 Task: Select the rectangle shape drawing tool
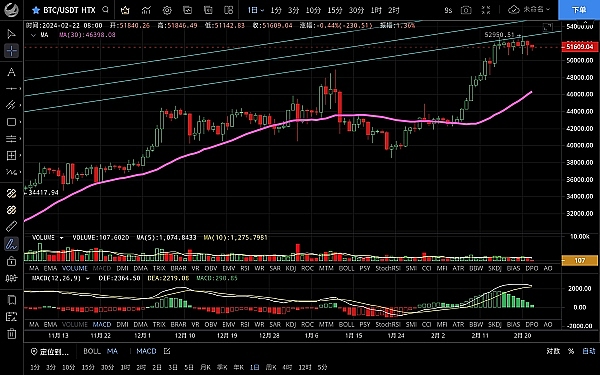11,122
